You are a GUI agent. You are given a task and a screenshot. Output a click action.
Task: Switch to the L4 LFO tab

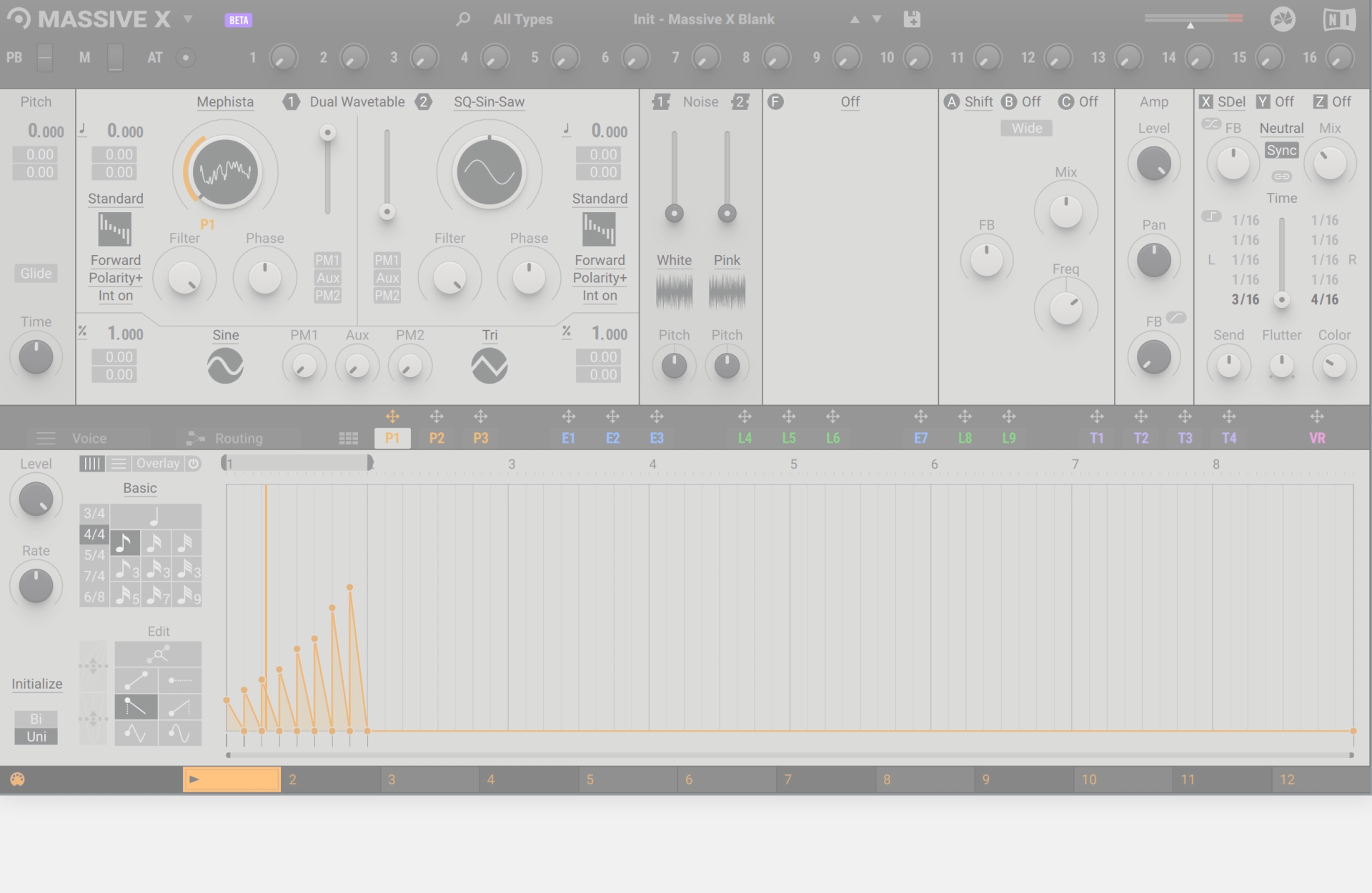(745, 438)
